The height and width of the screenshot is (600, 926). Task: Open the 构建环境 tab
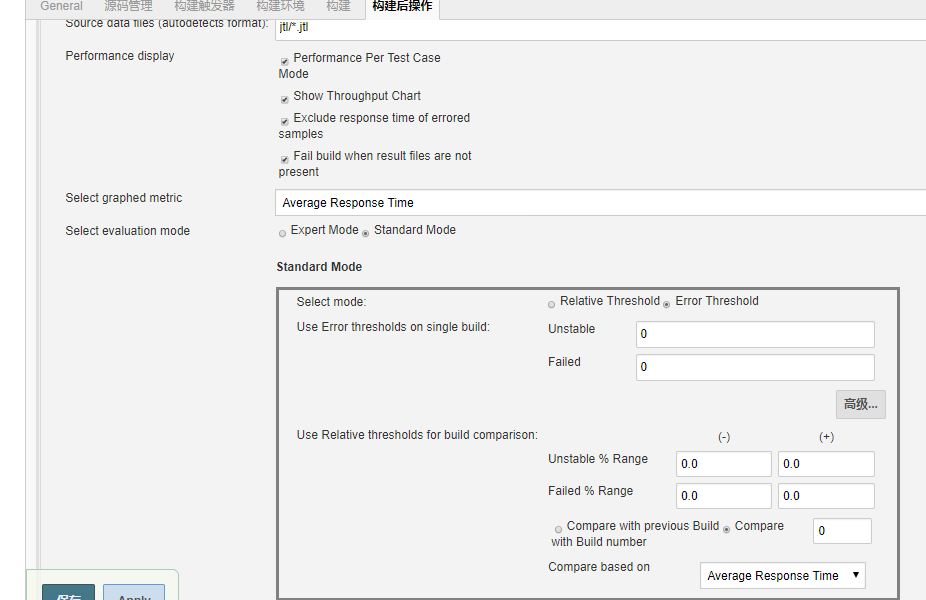[x=279, y=6]
